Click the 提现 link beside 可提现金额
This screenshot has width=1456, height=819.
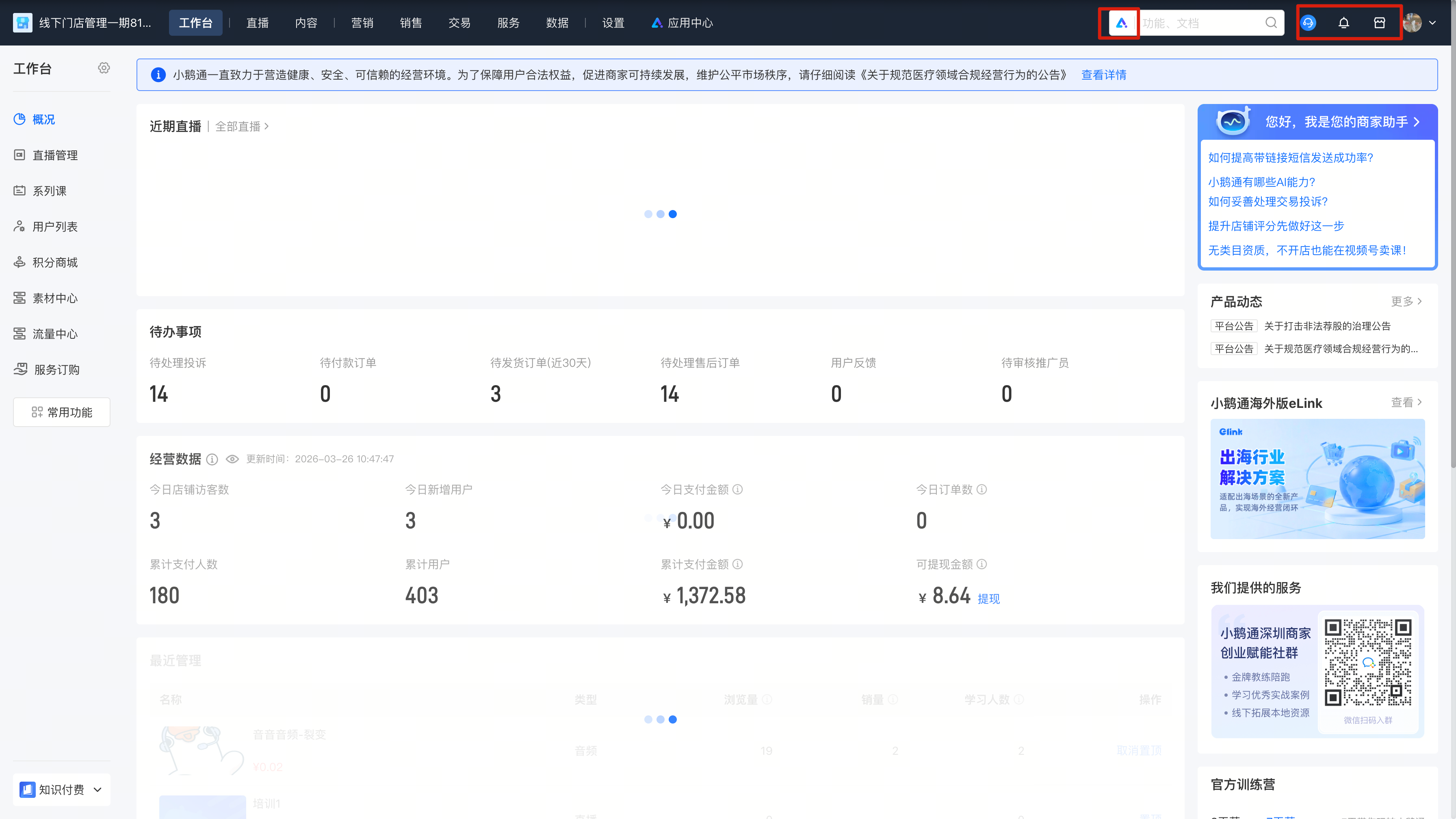988,598
